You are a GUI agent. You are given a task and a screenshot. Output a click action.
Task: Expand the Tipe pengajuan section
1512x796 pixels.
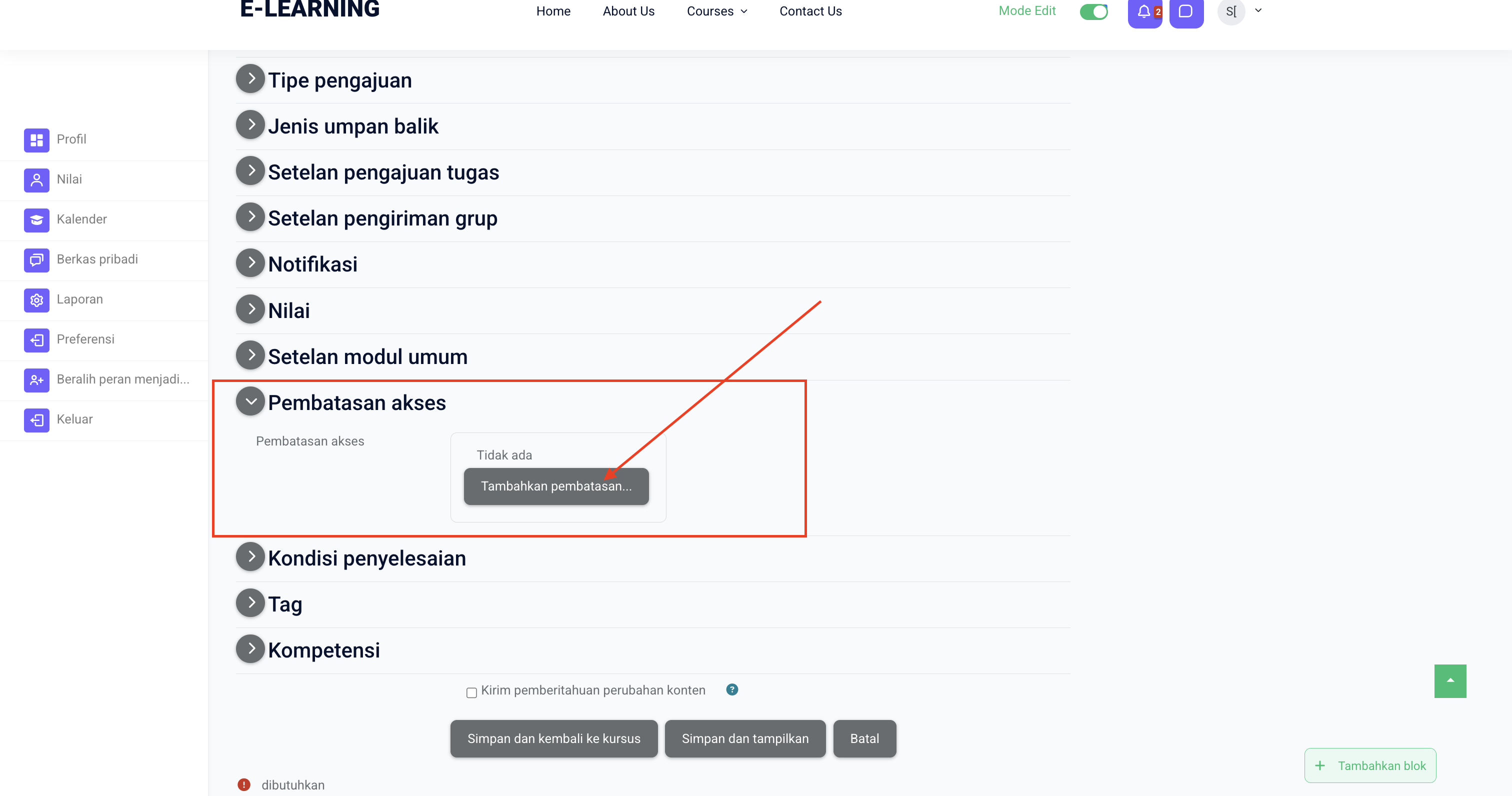pyautogui.click(x=250, y=78)
